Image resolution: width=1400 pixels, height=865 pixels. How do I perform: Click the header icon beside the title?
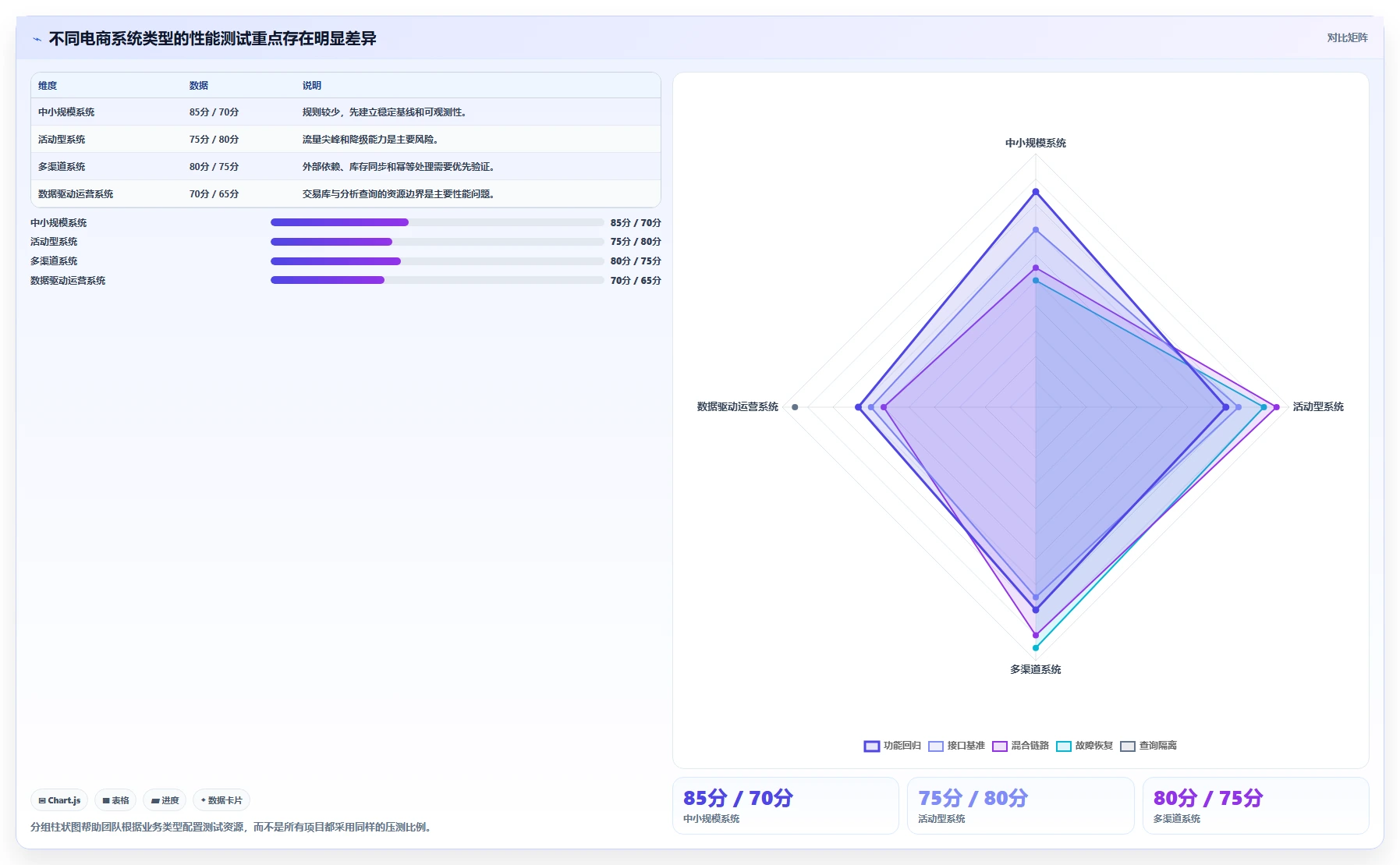point(37,39)
